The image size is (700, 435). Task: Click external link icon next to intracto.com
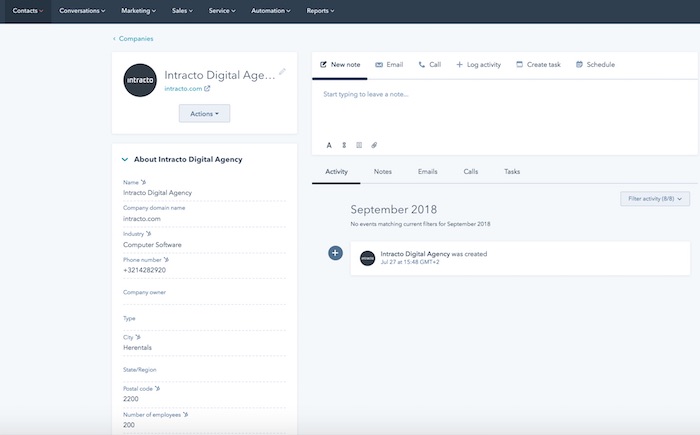click(207, 88)
